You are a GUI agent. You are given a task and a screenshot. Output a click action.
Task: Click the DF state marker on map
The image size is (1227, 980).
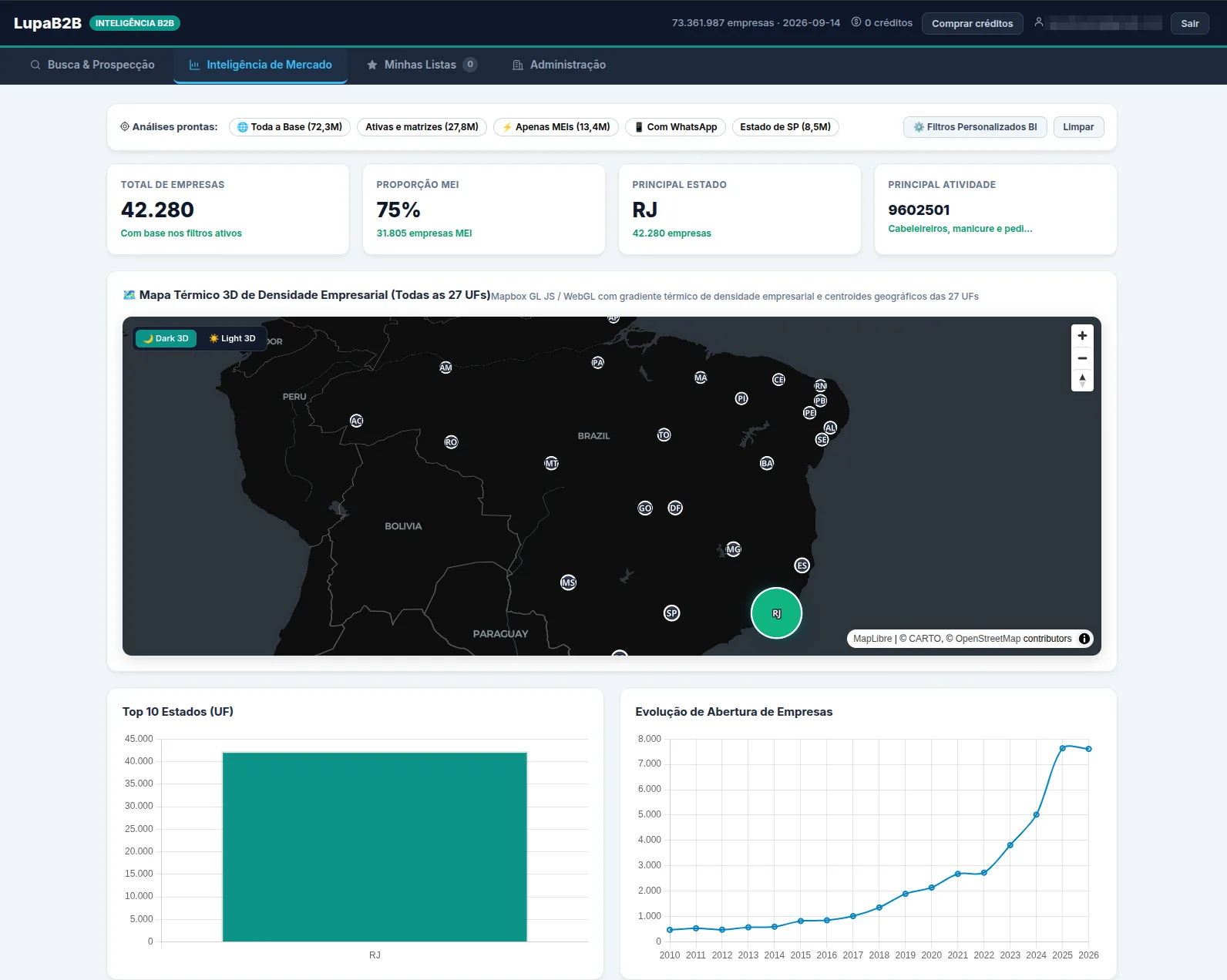point(675,508)
